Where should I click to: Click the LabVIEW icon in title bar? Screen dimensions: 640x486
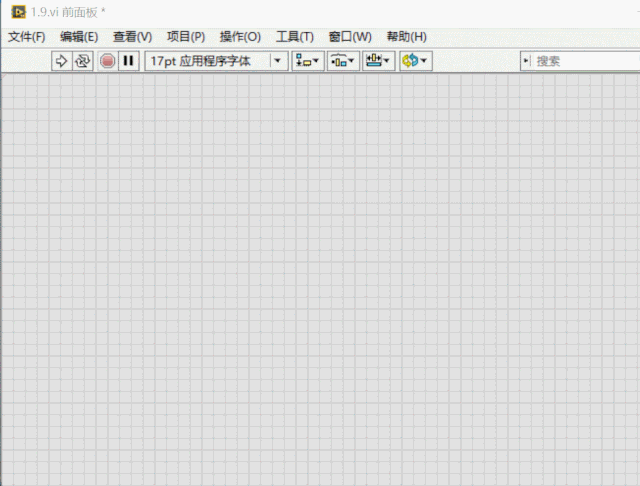pos(18,12)
